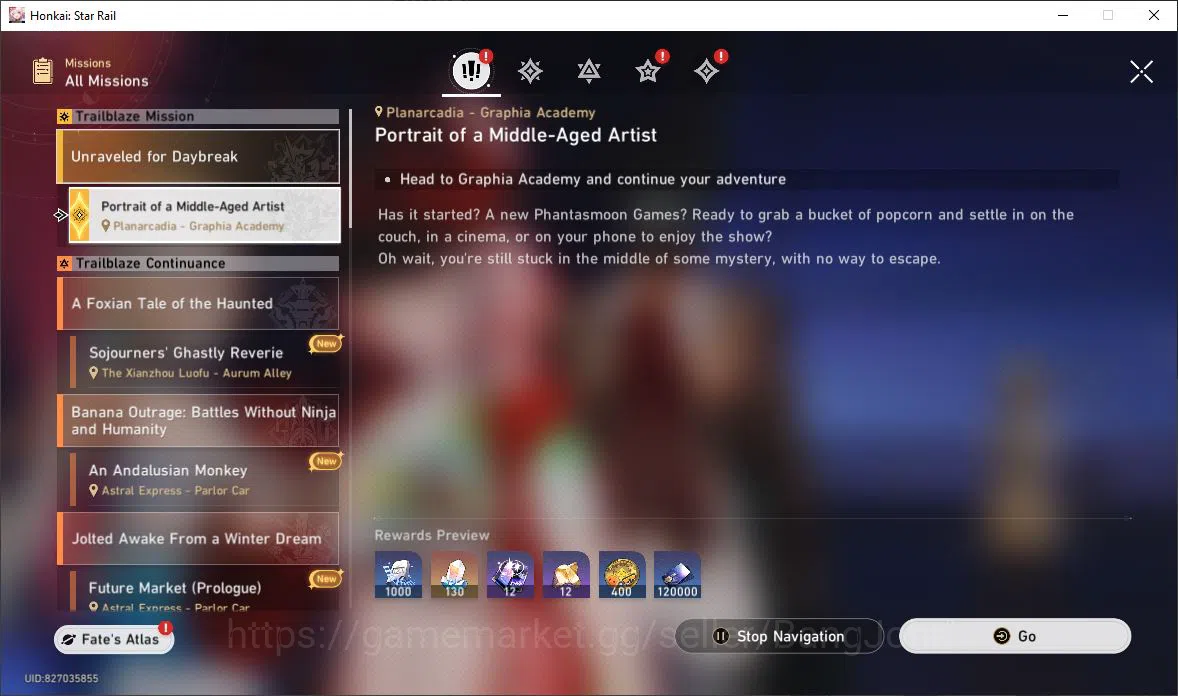Open Future Market (Prologue) mission
Image resolution: width=1178 pixels, height=696 pixels.
(x=204, y=591)
